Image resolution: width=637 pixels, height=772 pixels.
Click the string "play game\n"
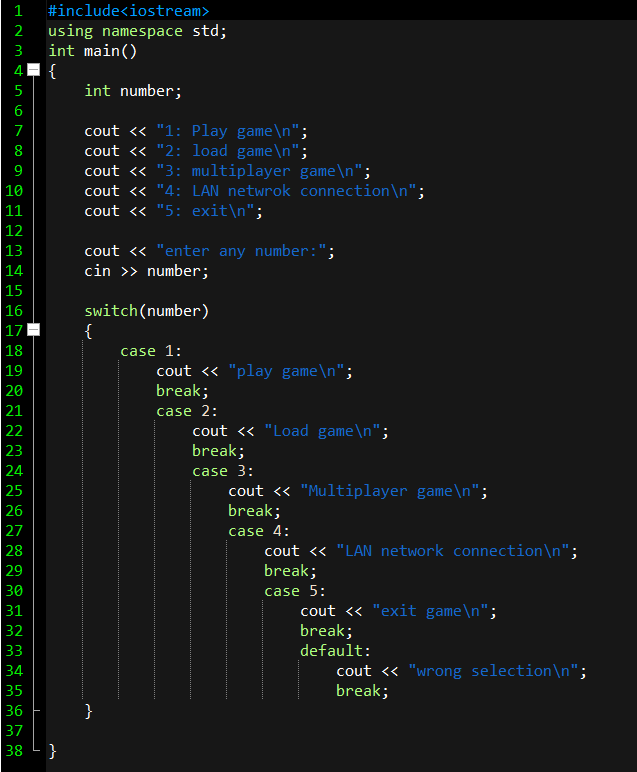pos(286,371)
